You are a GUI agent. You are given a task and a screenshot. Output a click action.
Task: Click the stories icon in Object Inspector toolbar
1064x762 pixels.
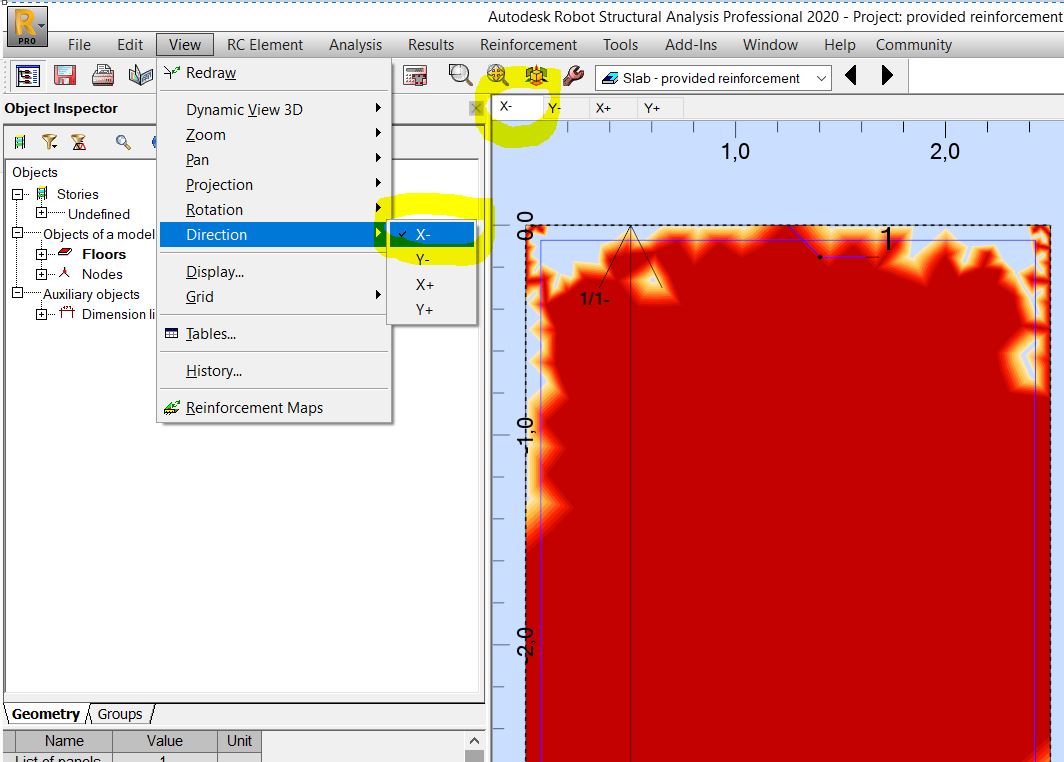click(20, 142)
